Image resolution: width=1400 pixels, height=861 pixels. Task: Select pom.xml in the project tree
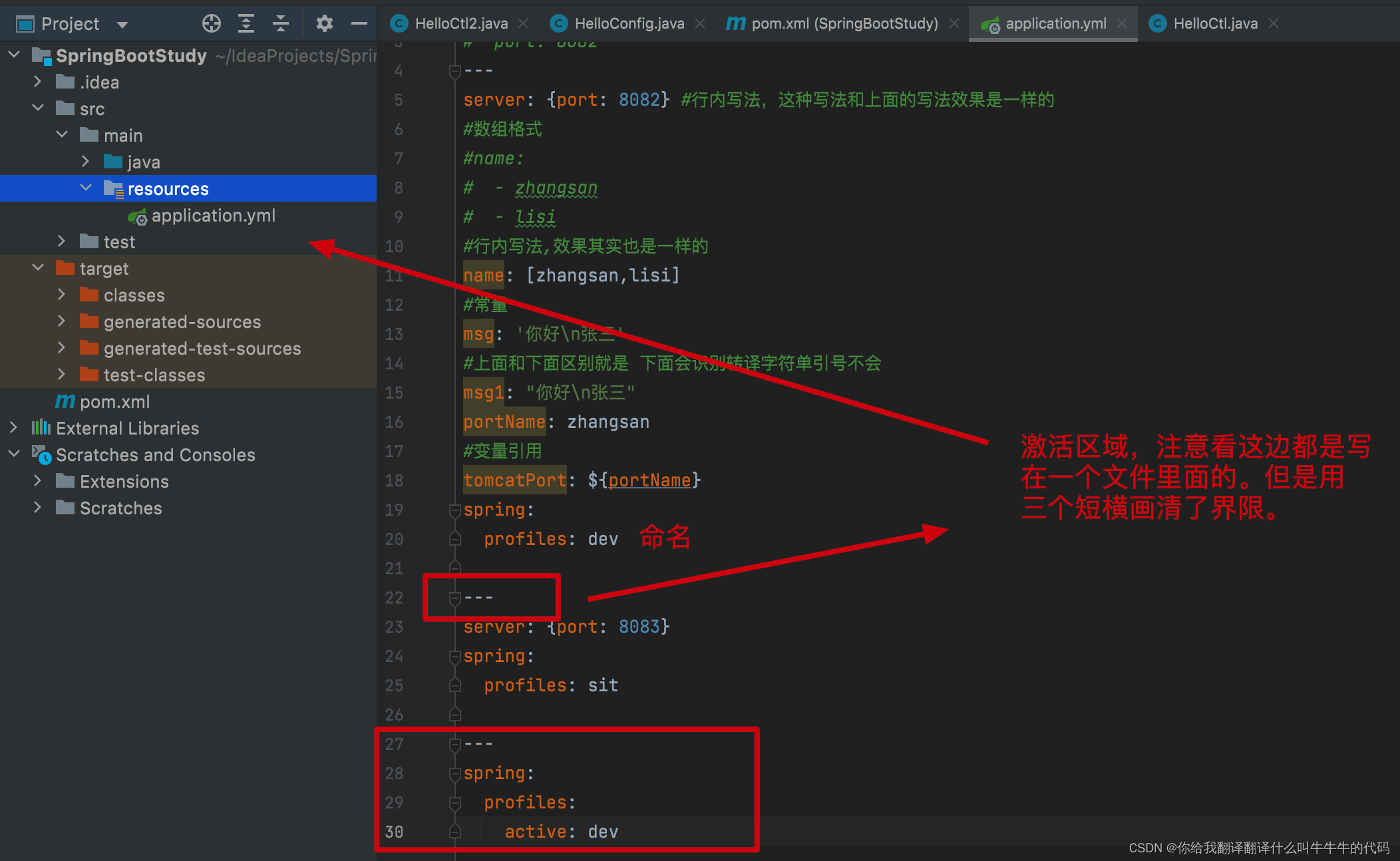(114, 402)
